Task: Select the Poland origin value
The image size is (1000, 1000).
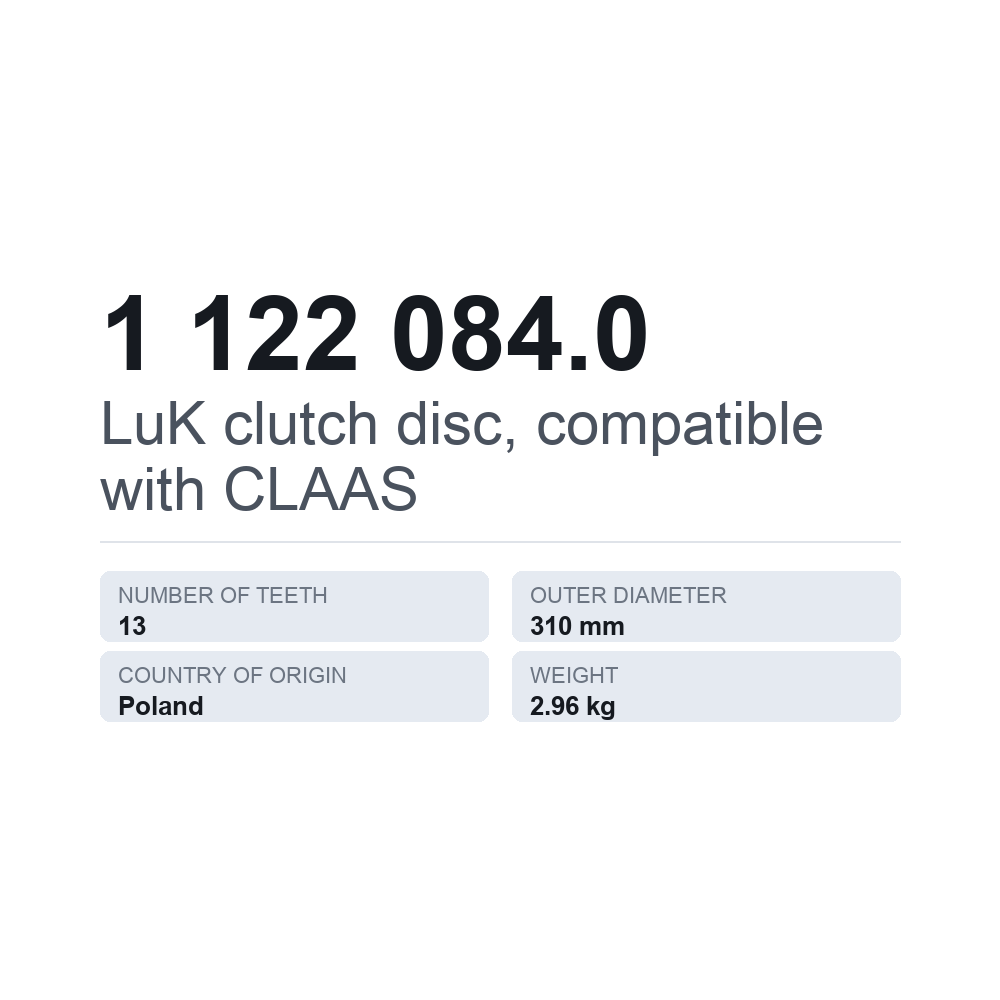Action: [161, 707]
